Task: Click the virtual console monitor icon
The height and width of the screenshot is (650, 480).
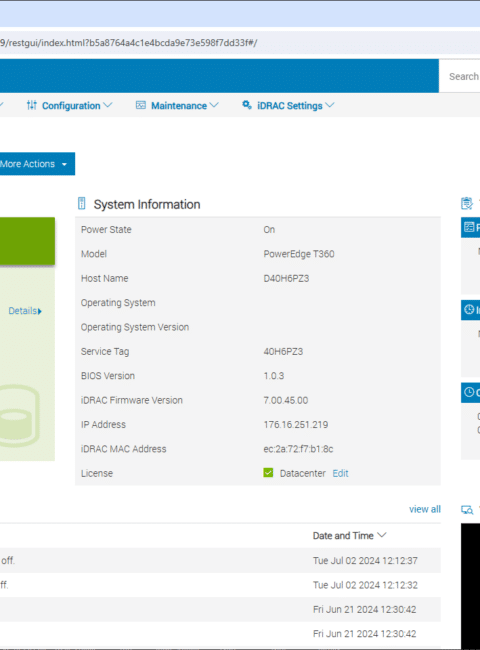Action: tap(467, 510)
